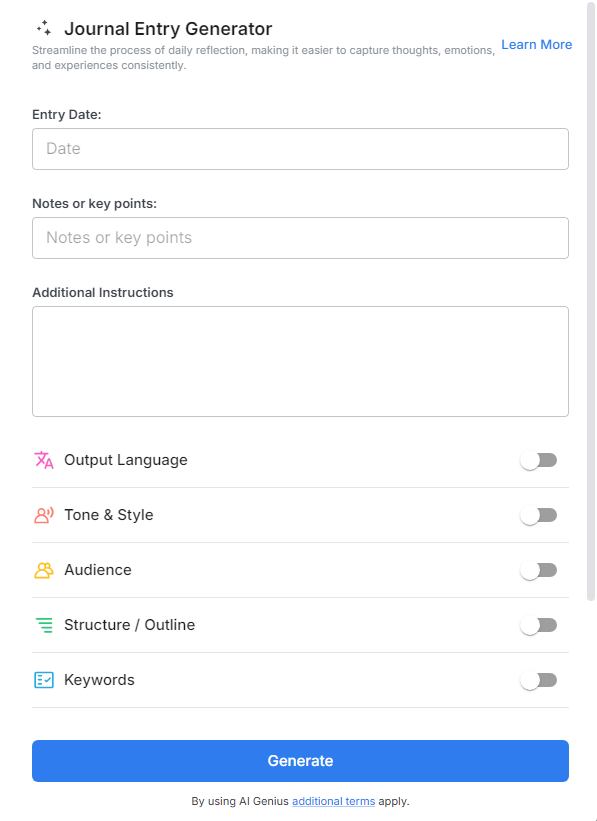Click the Journal Entry Generator heading

167,28
